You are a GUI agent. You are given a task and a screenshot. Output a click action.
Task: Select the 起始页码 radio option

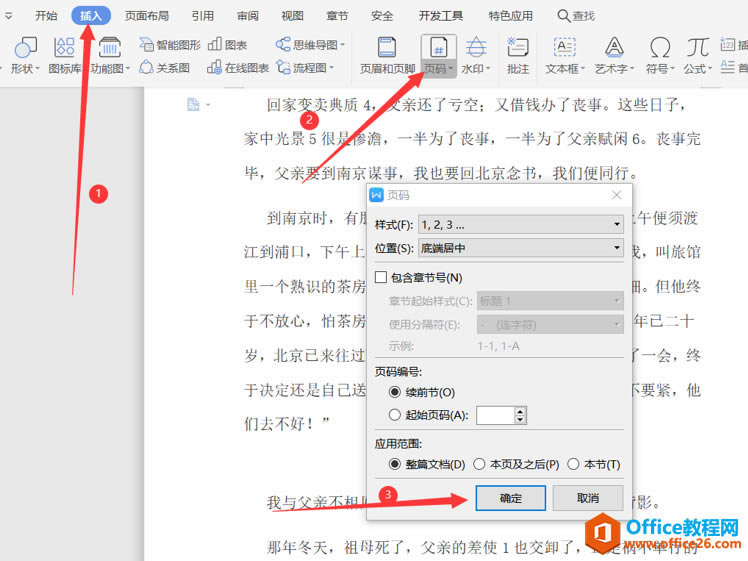[394, 415]
